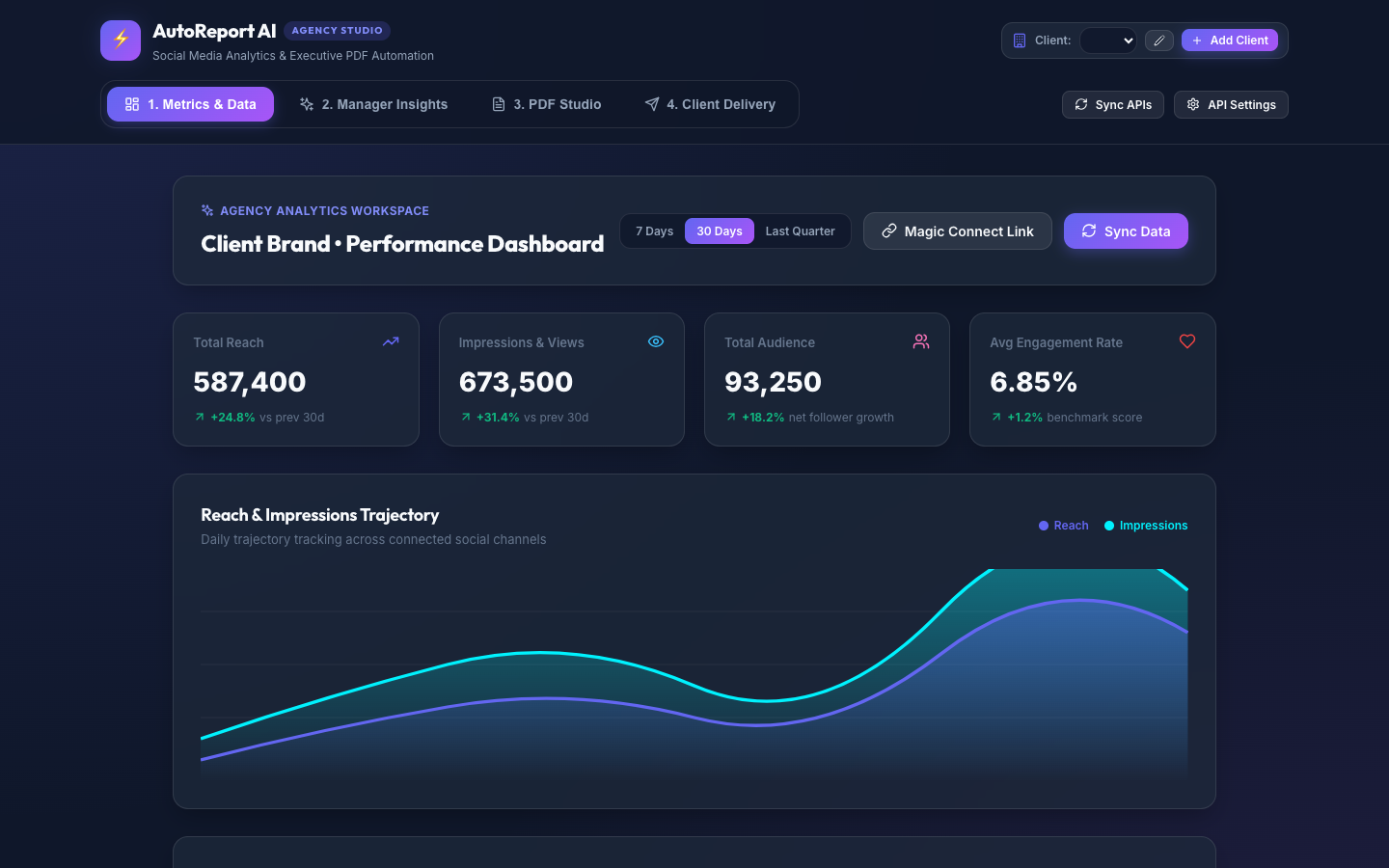The width and height of the screenshot is (1389, 868).
Task: Click the +18.2% net follower growth text
Action: coord(810,418)
